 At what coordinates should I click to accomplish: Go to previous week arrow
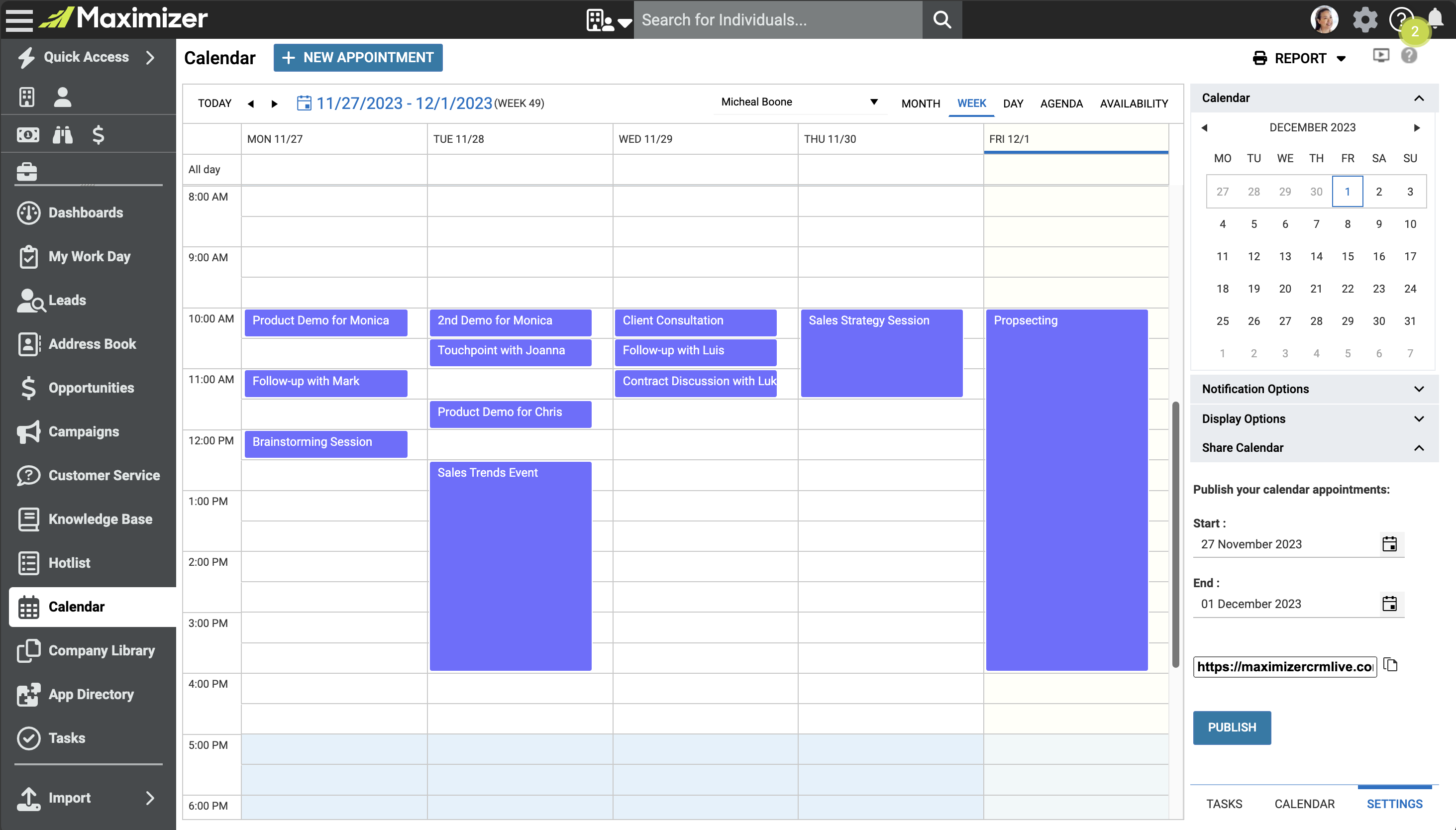pyautogui.click(x=251, y=104)
